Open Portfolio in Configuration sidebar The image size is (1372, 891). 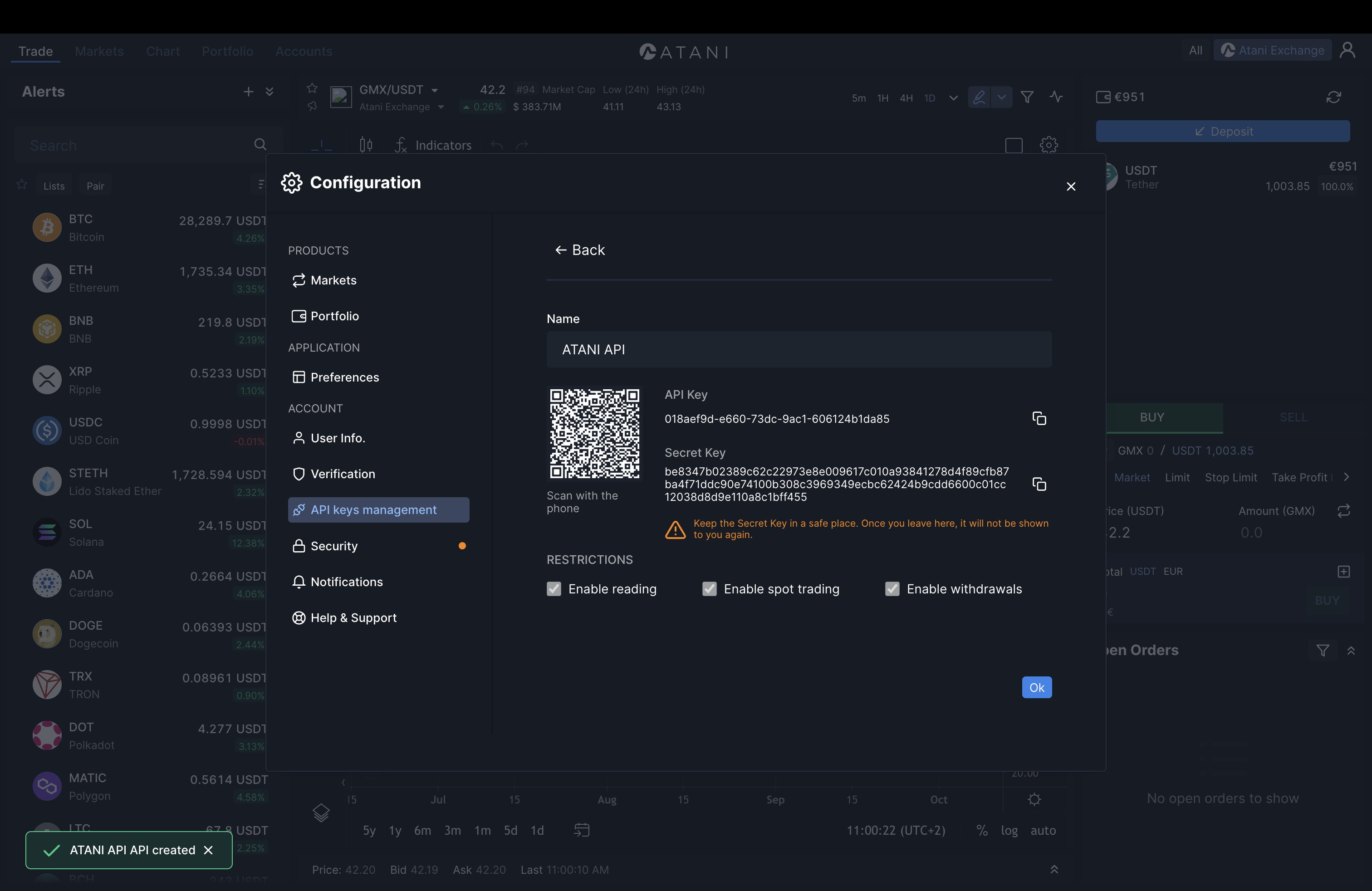coord(379,316)
